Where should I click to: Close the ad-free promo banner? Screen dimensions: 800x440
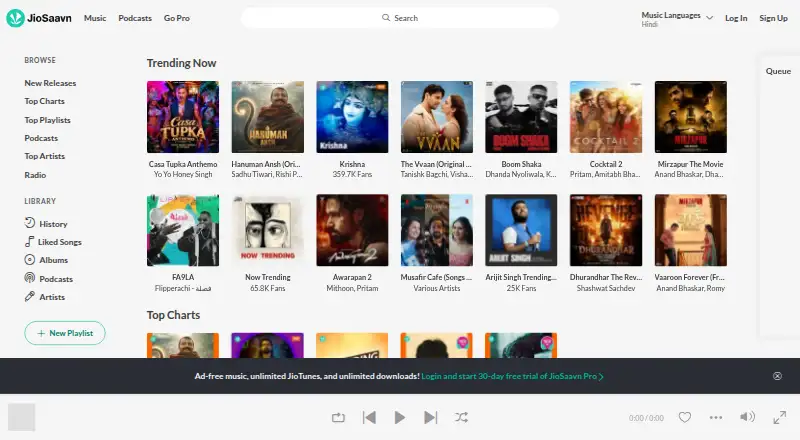click(x=777, y=376)
